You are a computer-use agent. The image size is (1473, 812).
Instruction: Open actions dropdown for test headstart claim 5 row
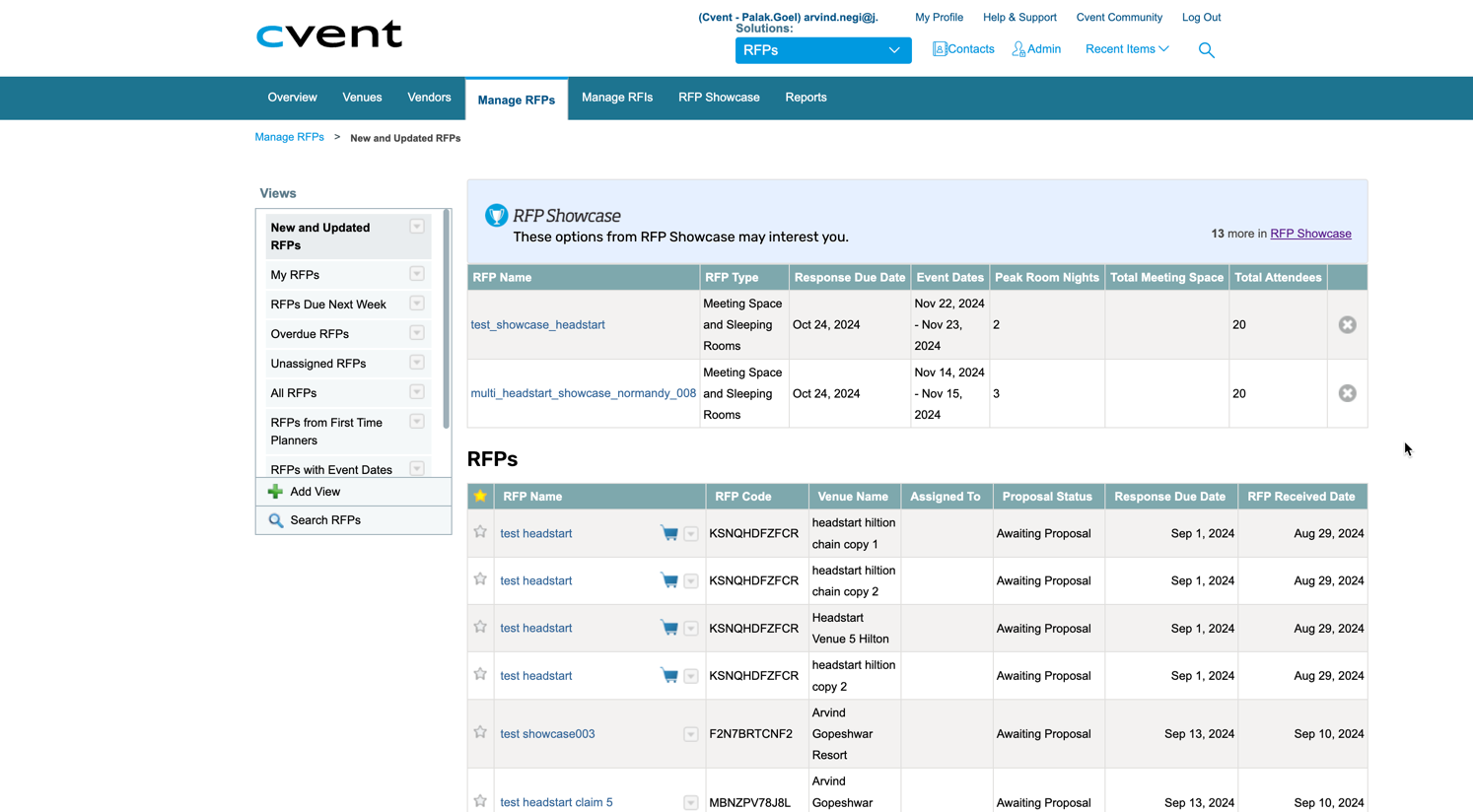[x=691, y=803]
